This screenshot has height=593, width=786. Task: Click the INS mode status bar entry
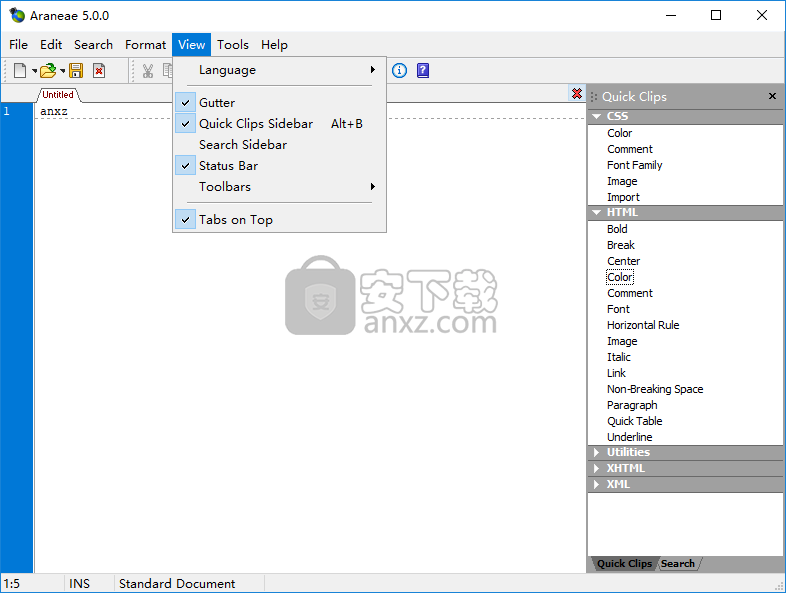pos(79,583)
